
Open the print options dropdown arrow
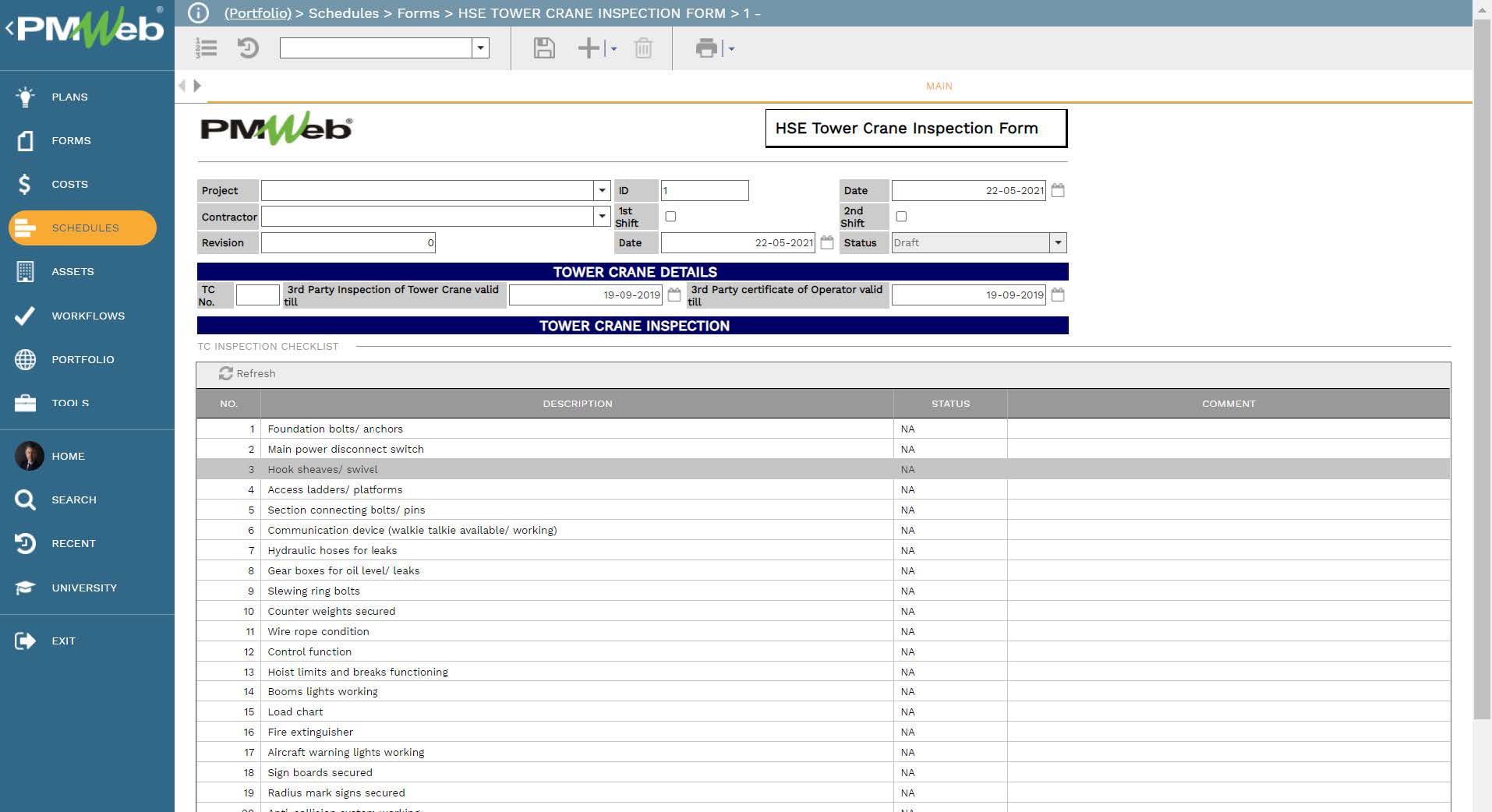coord(731,49)
